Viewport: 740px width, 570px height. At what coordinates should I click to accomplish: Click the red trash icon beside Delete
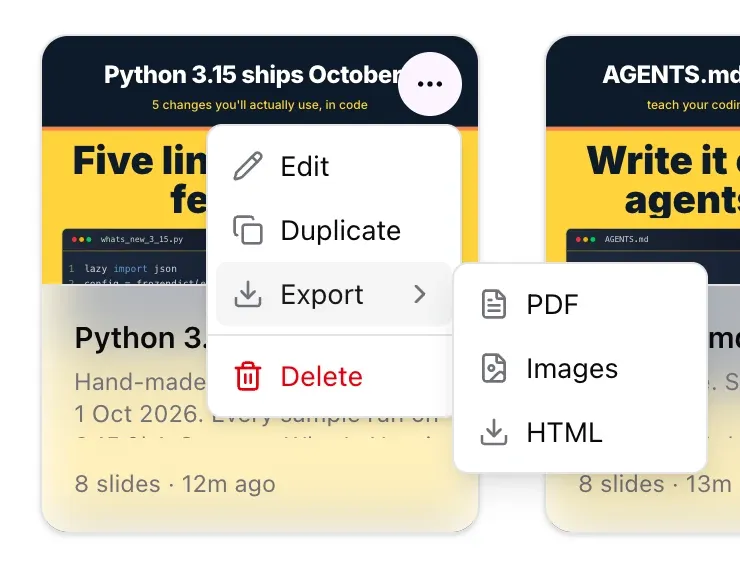click(x=248, y=376)
